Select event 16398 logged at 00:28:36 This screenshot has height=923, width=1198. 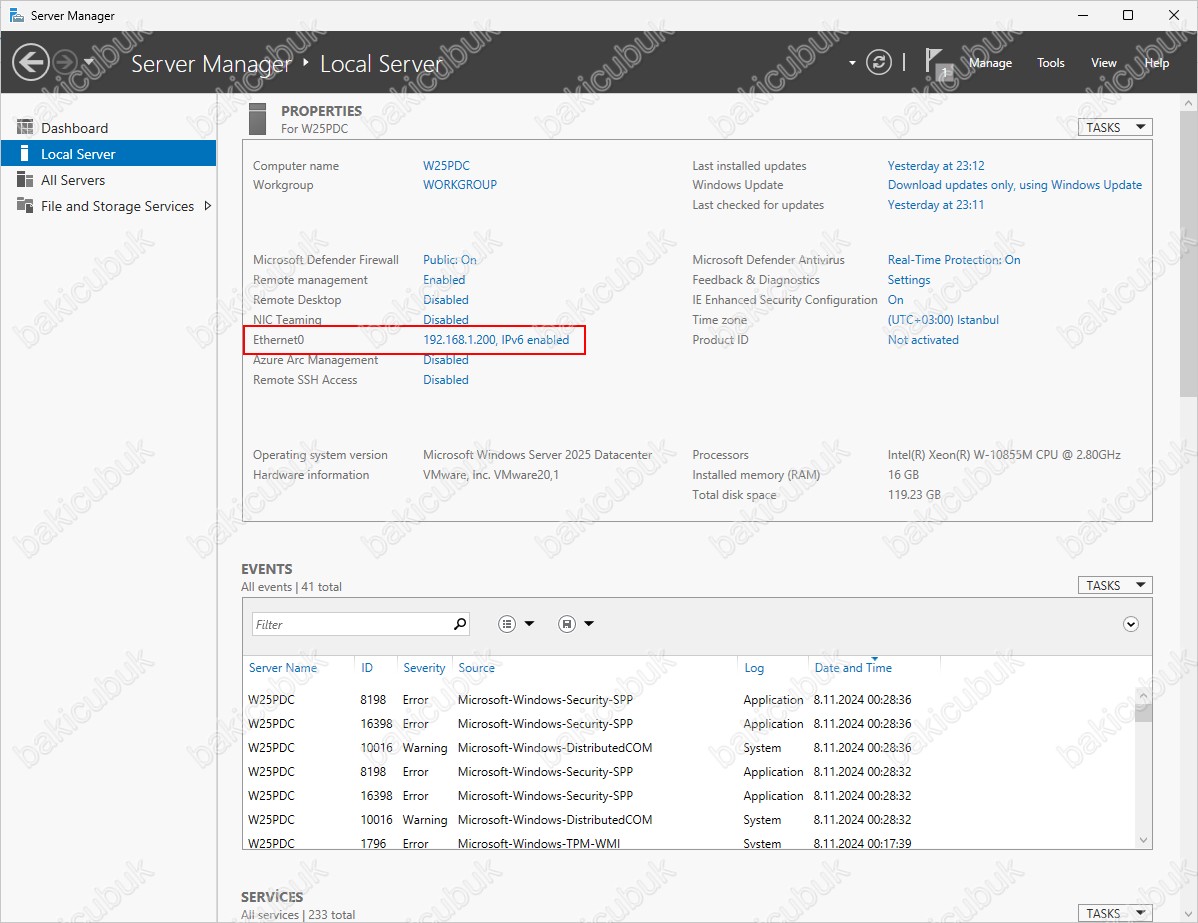click(688, 724)
